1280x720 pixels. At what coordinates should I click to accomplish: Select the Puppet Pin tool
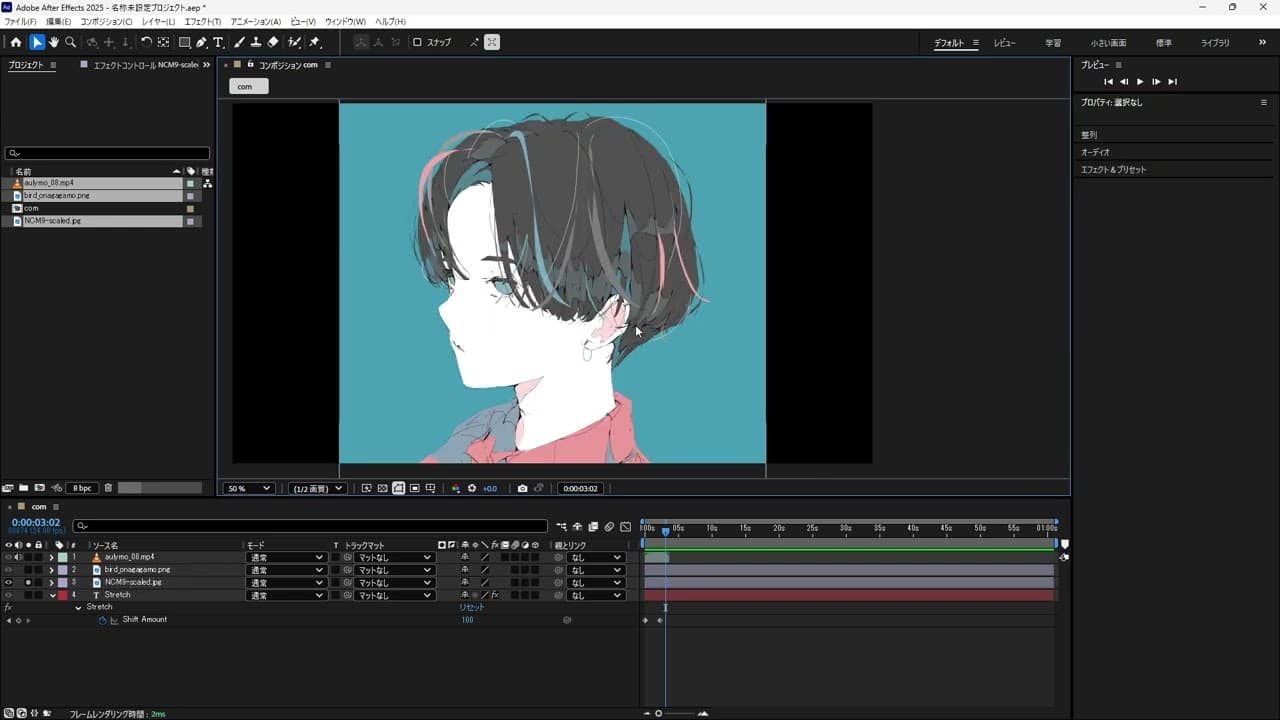click(313, 42)
